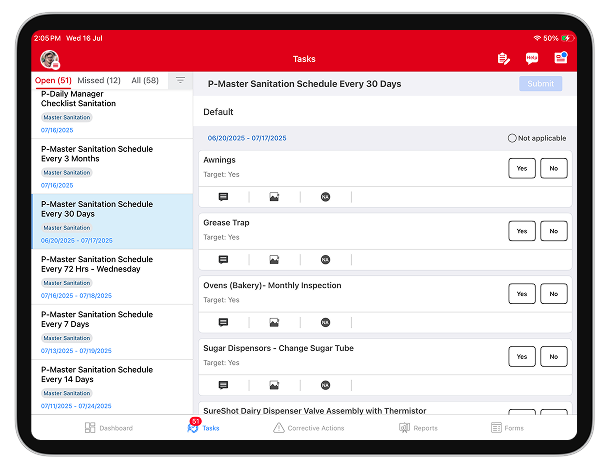The image size is (608, 470).
Task: Enable the Not applicable radio button
Action: pyautogui.click(x=512, y=138)
